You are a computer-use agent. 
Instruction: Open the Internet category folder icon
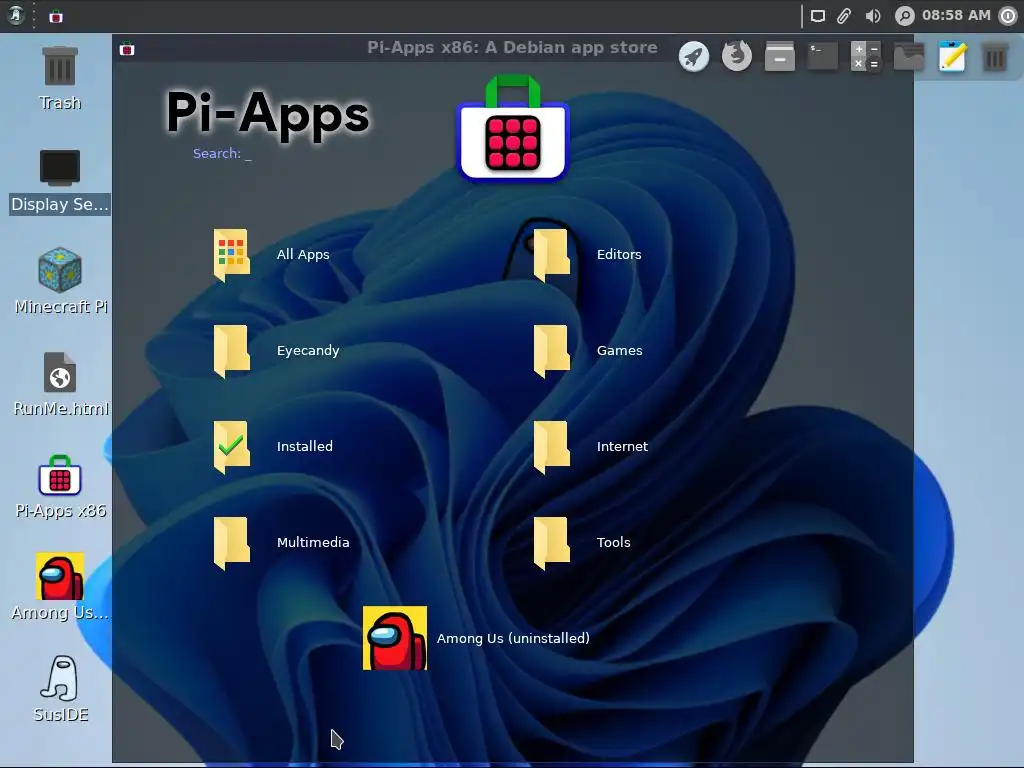552,447
